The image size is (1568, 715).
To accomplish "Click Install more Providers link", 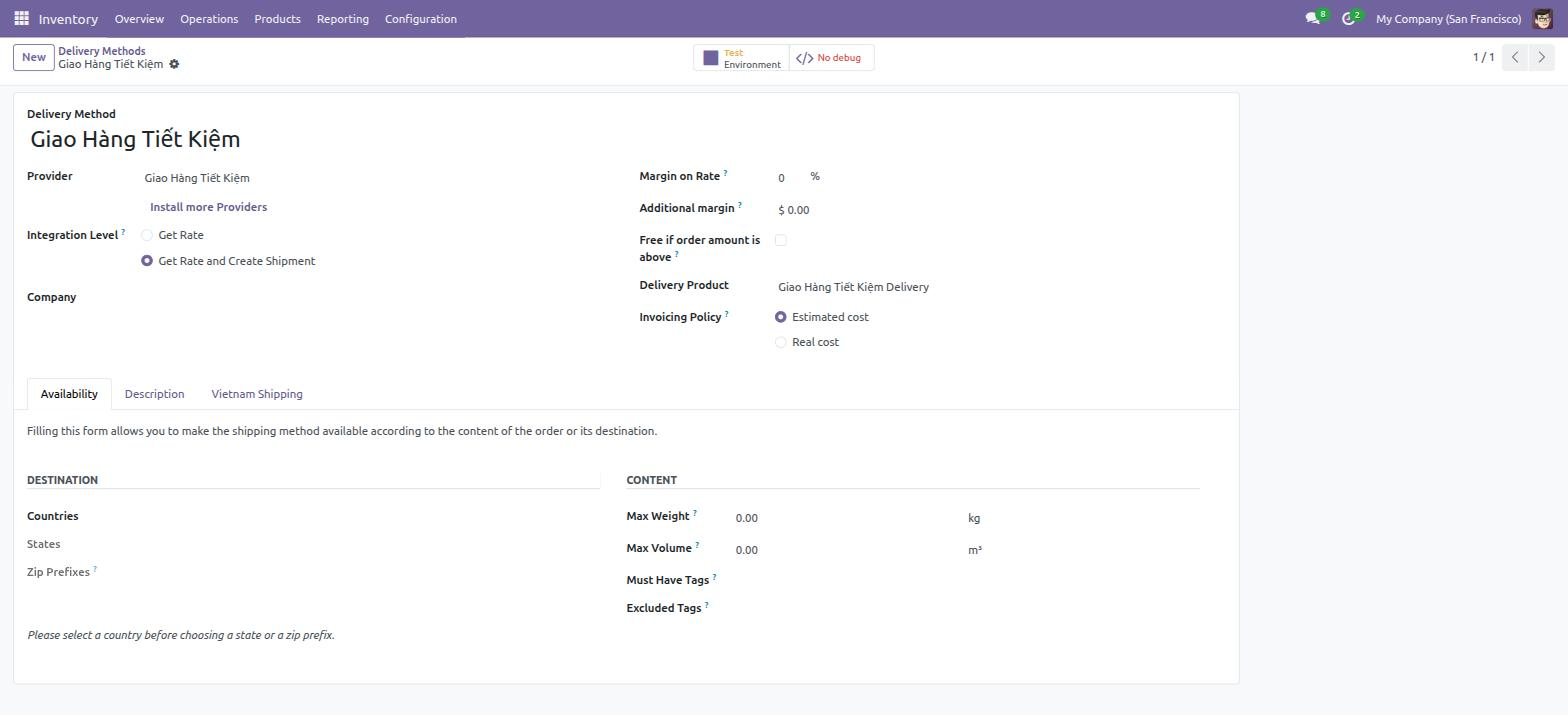I will pos(208,207).
